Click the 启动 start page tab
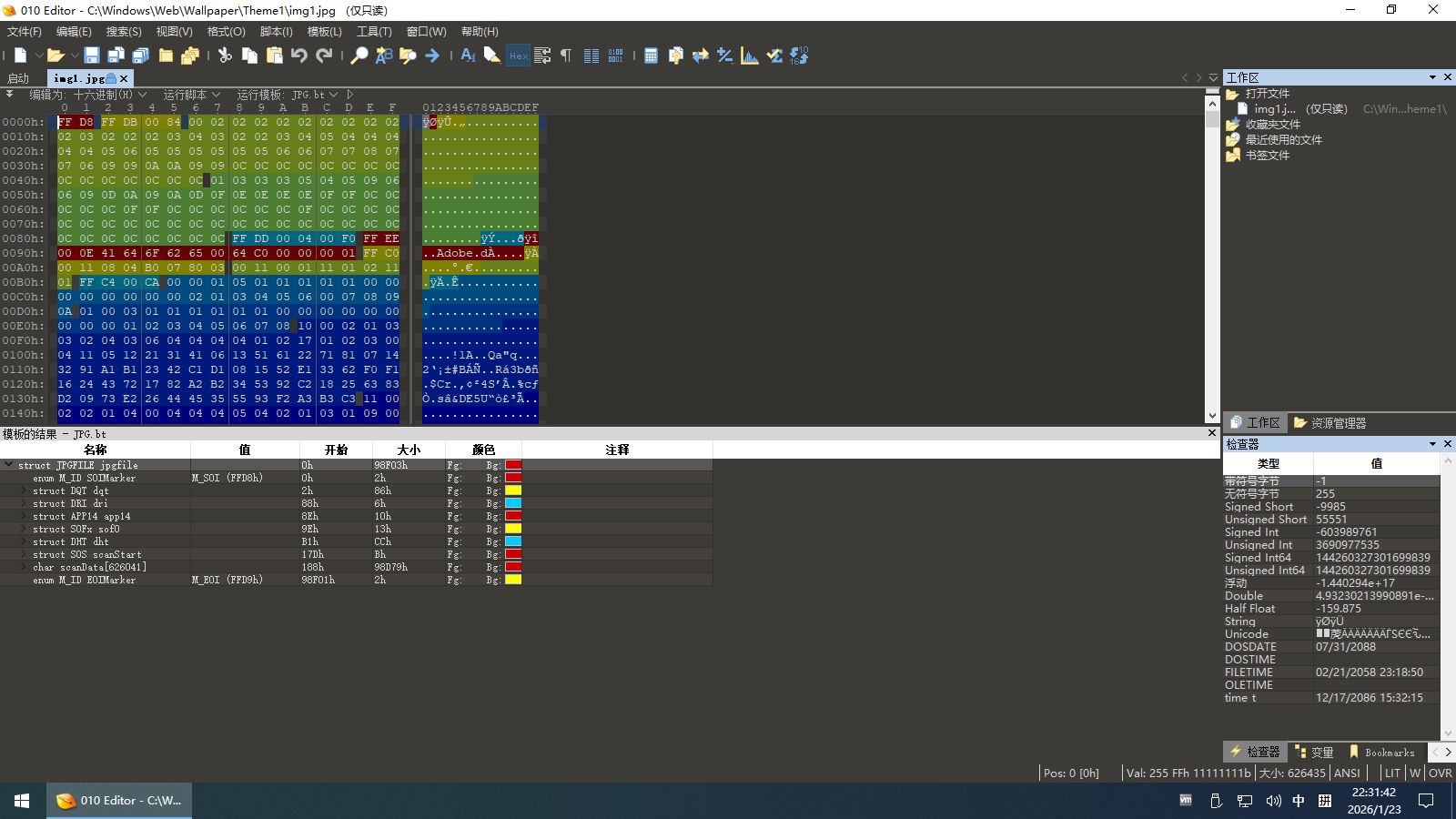Image resolution: width=1456 pixels, height=819 pixels. (x=18, y=79)
